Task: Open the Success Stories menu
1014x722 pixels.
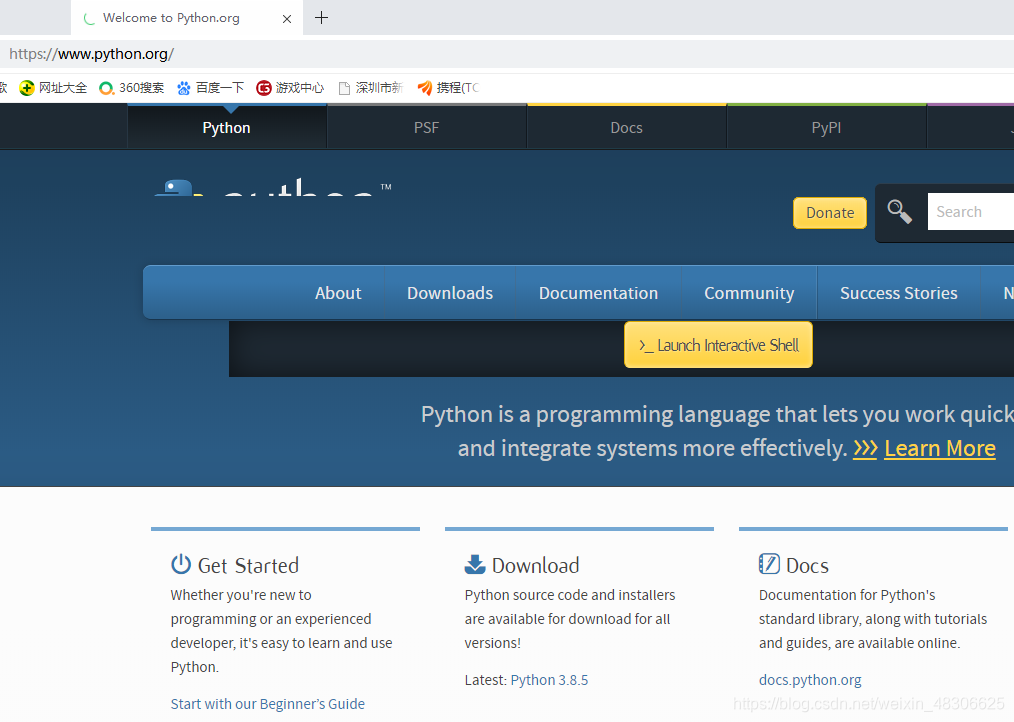Action: coord(898,293)
